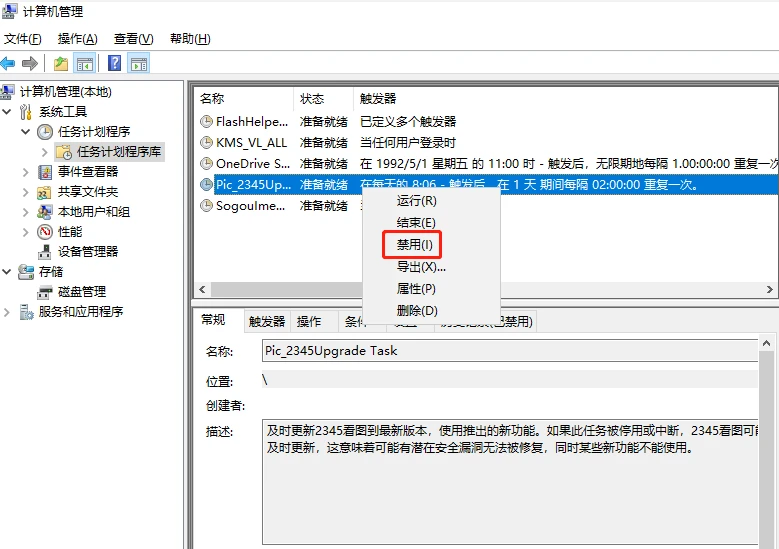Toggle the Show/Hide Console Tree icon

pos(85,64)
